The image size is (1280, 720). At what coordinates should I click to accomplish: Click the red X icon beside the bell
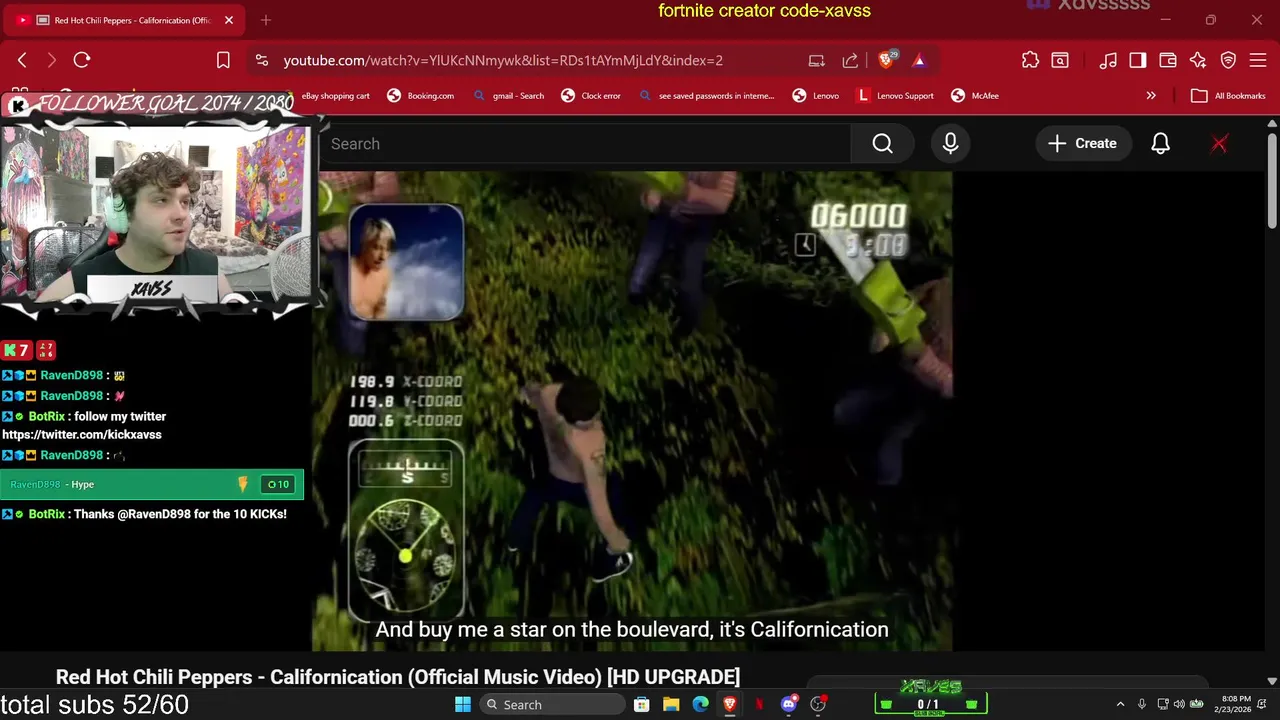(x=1219, y=144)
